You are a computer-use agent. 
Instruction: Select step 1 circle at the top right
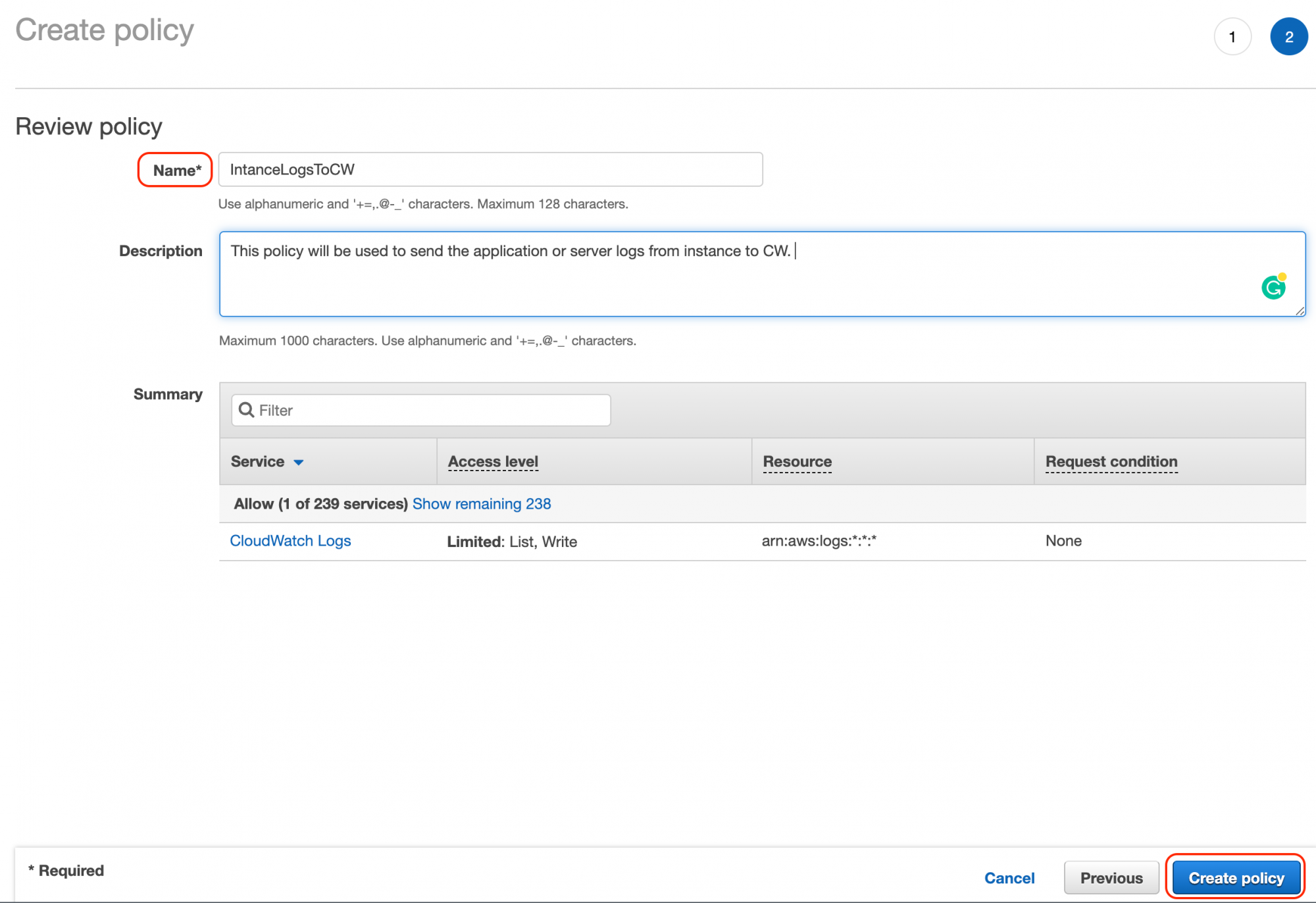pyautogui.click(x=1232, y=36)
